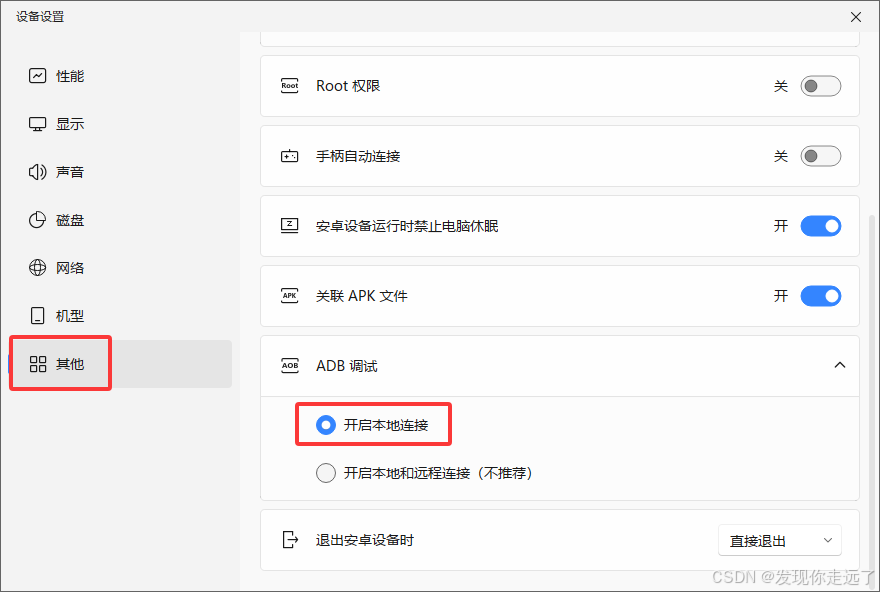Close the 设备设置 window
Viewport: 880px width, 592px height.
[x=856, y=17]
